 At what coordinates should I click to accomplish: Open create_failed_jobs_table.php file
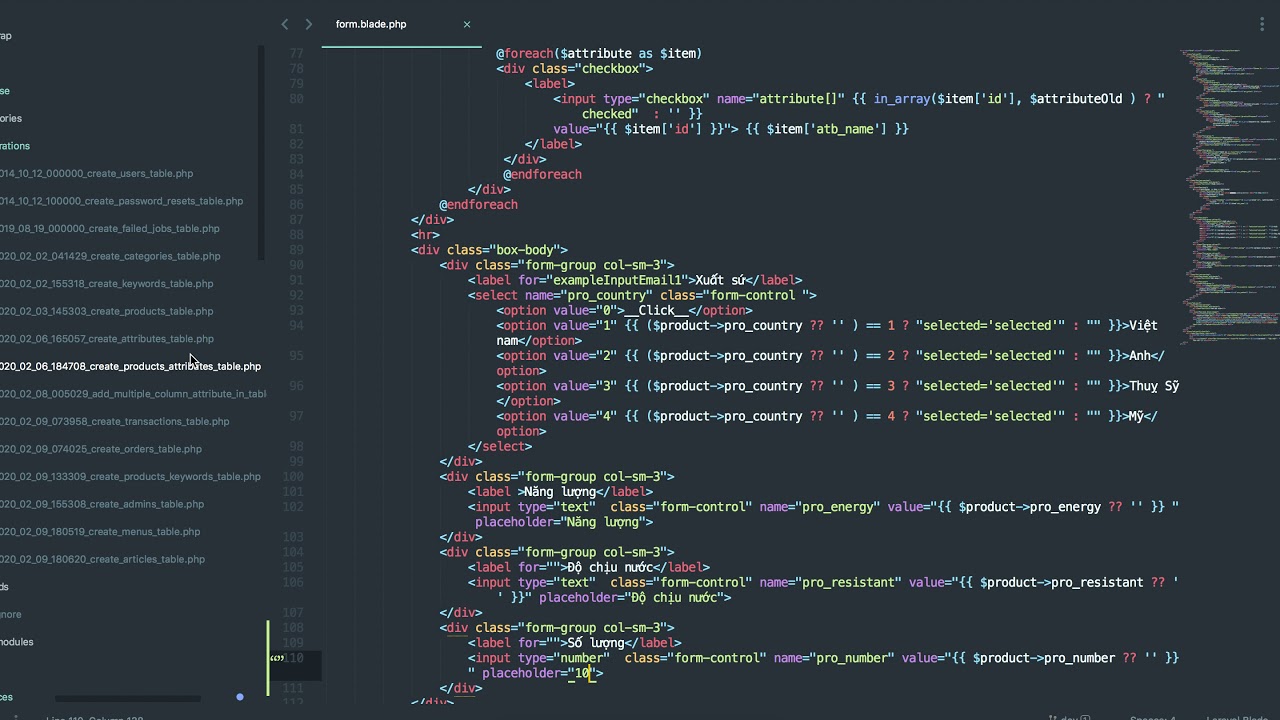click(x=109, y=228)
